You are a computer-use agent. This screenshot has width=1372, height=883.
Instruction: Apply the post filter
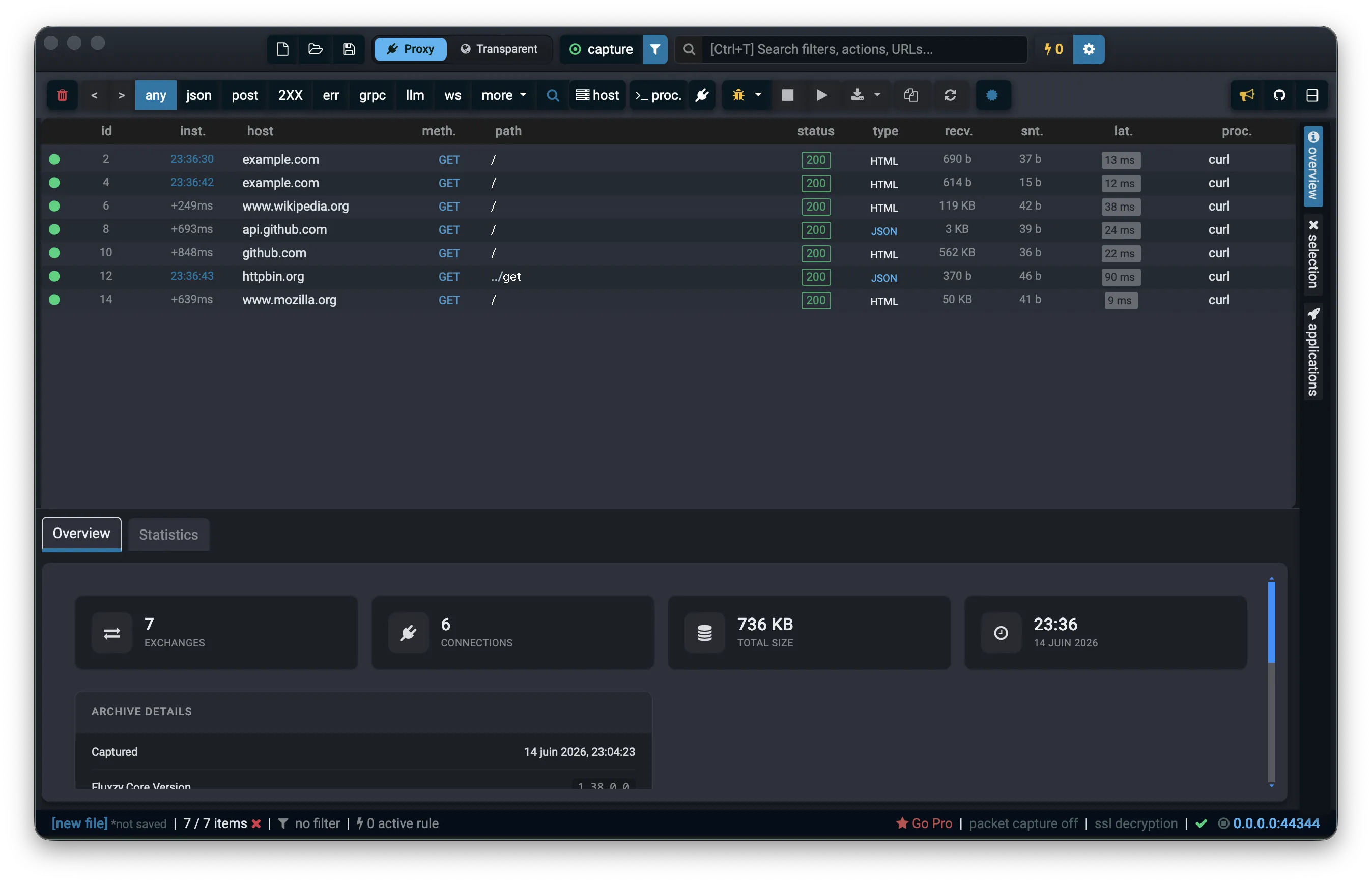point(245,95)
